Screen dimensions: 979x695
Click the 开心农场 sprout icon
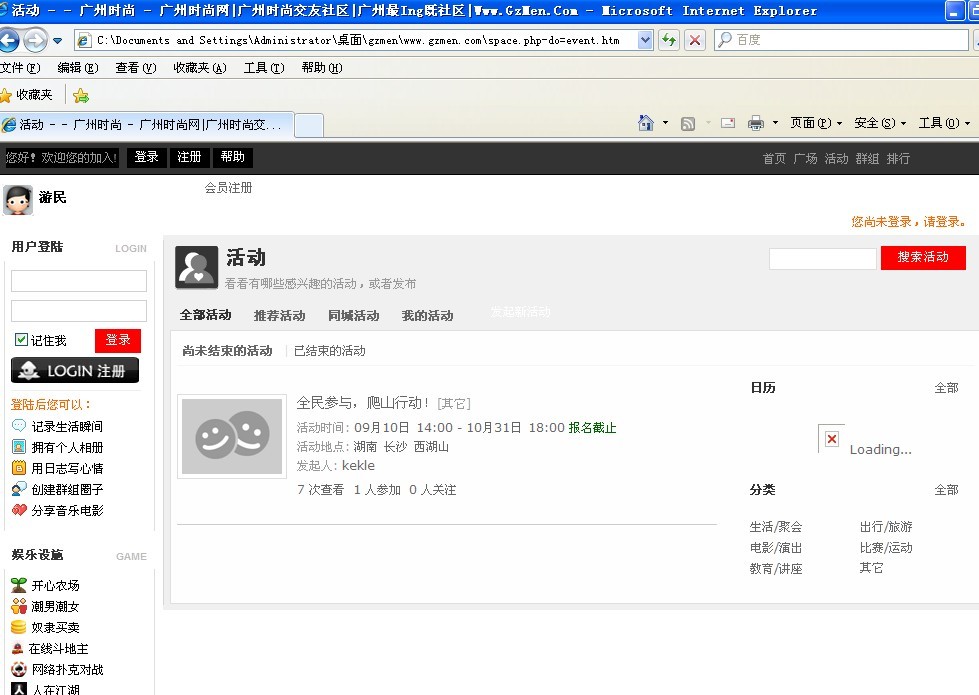[x=19, y=585]
